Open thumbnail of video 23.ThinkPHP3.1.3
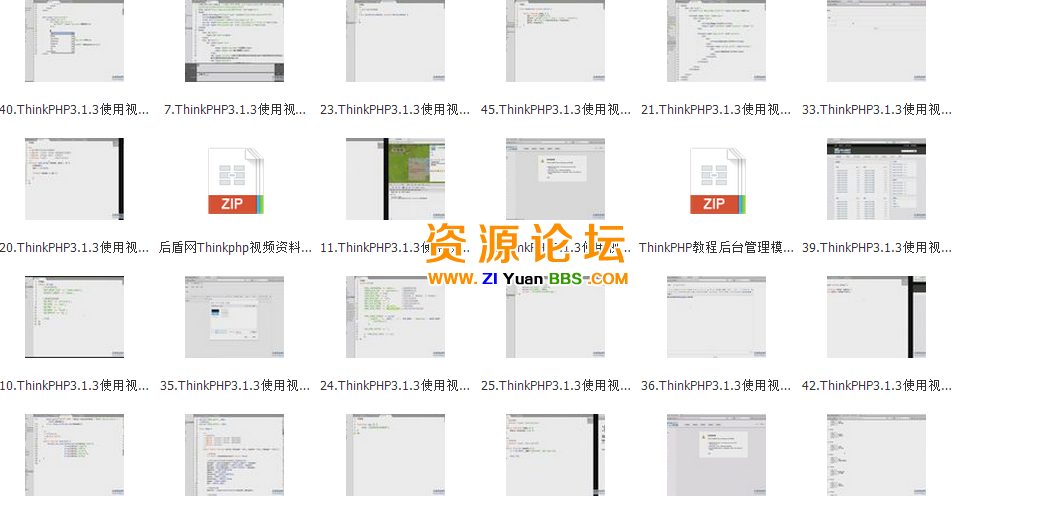 click(395, 41)
